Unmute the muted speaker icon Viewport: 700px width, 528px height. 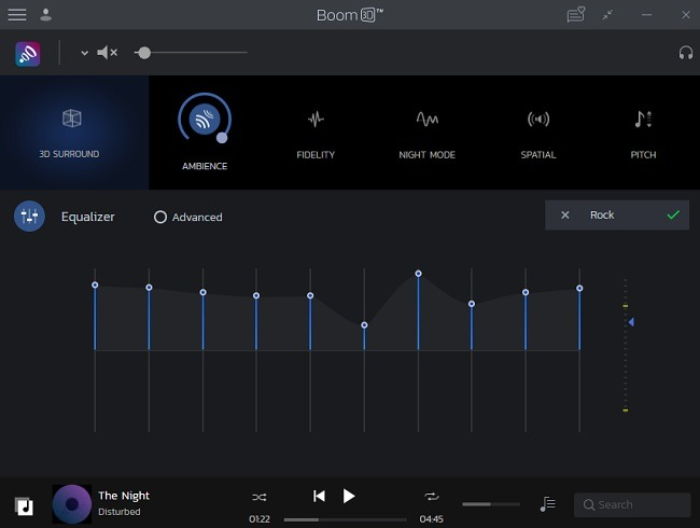107,53
